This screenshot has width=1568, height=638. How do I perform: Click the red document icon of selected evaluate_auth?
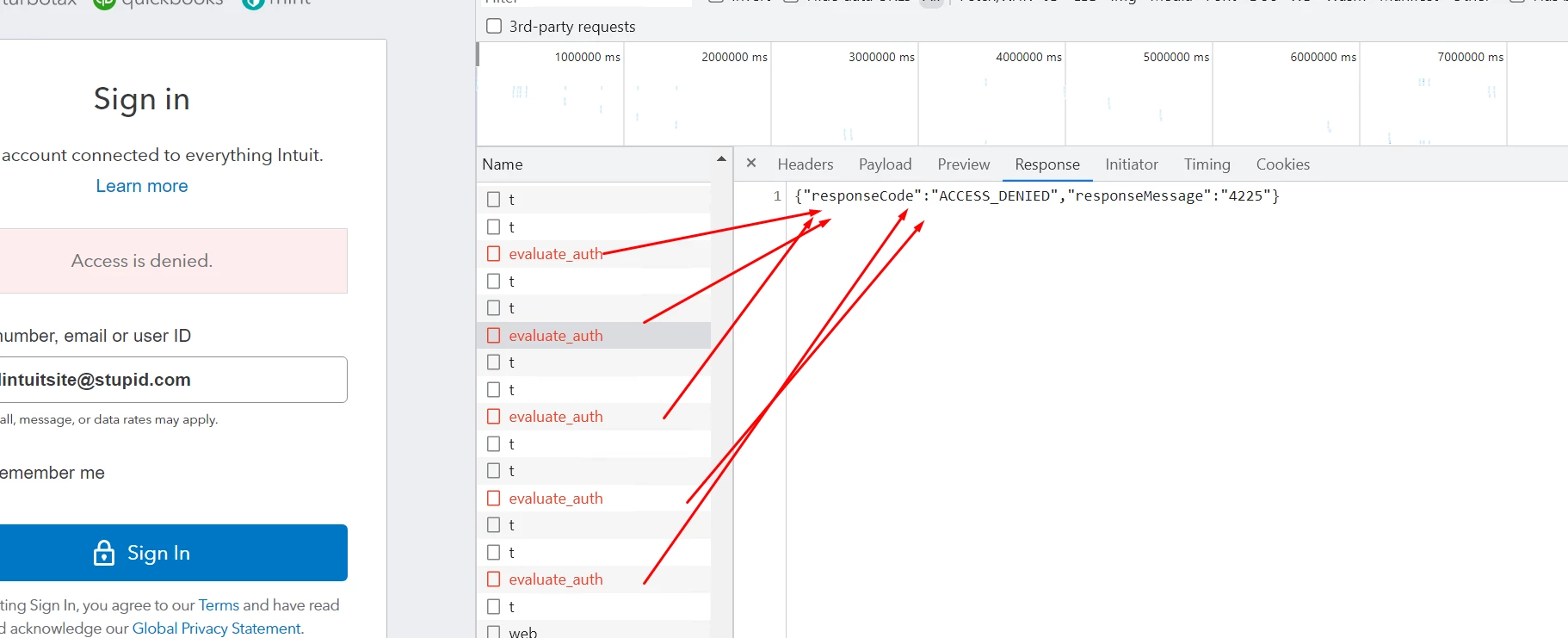(x=494, y=335)
